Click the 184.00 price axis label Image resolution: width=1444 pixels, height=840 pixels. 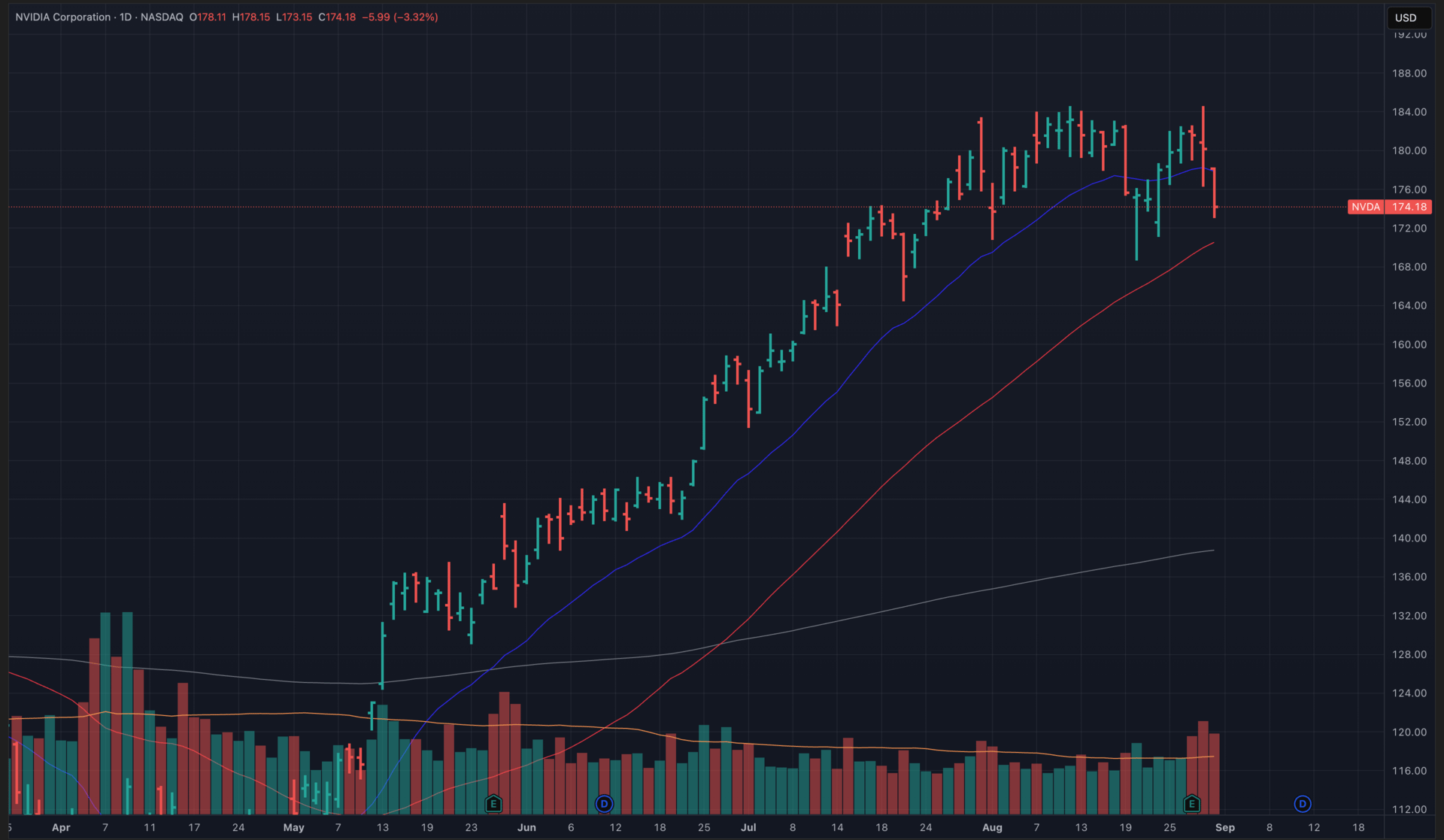(1409, 112)
